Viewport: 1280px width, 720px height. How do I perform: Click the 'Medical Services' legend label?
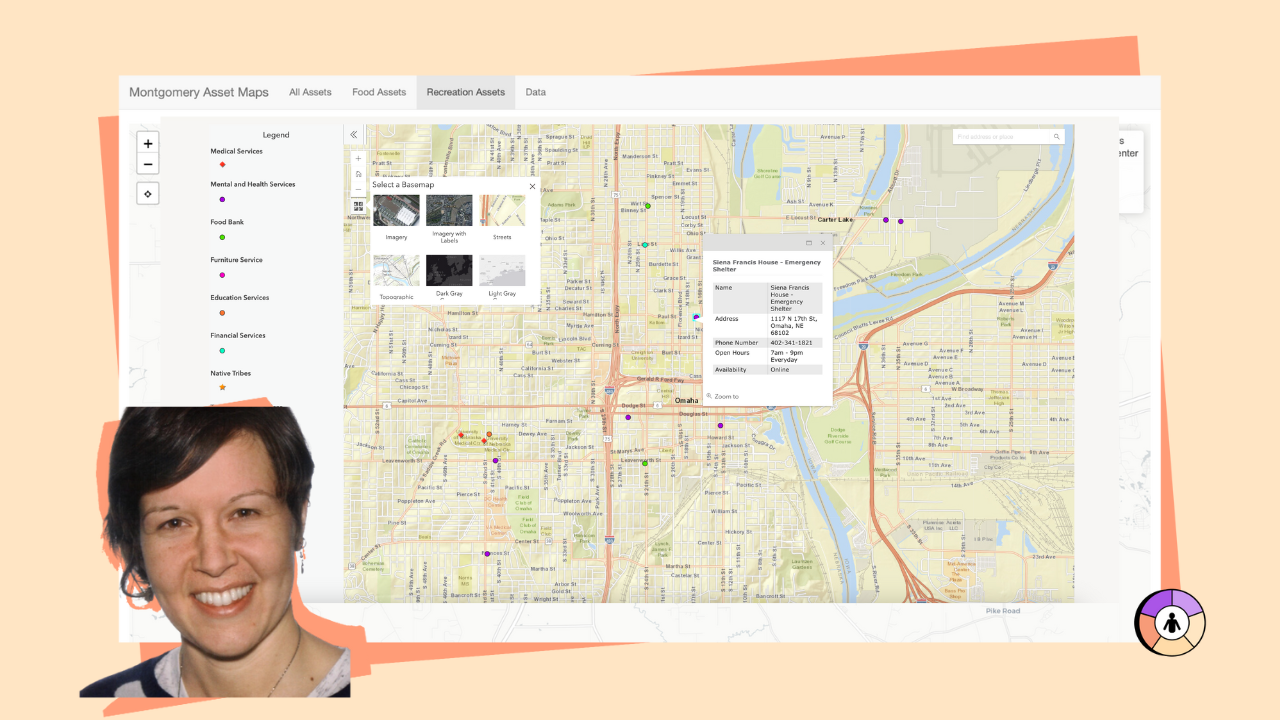236,152
